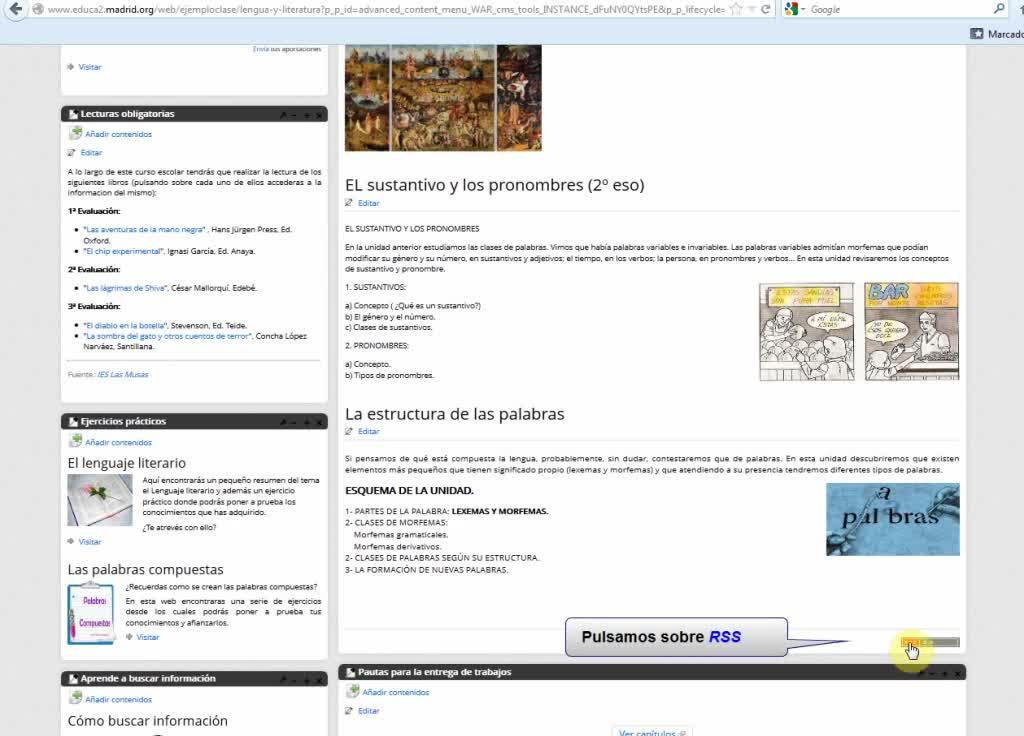Click heading EL sustantivo y los pronombres

click(x=494, y=185)
